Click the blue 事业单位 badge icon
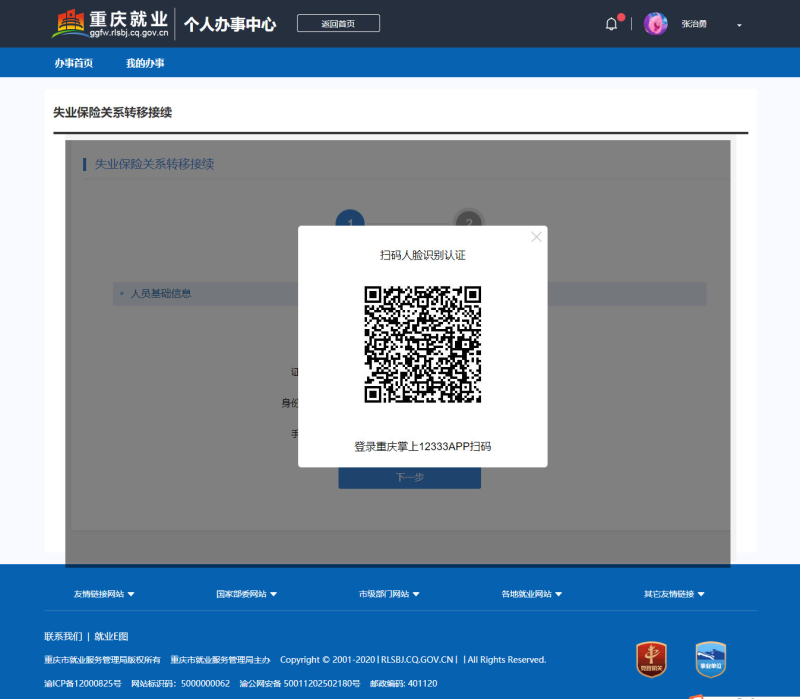The image size is (800, 699). tap(710, 658)
